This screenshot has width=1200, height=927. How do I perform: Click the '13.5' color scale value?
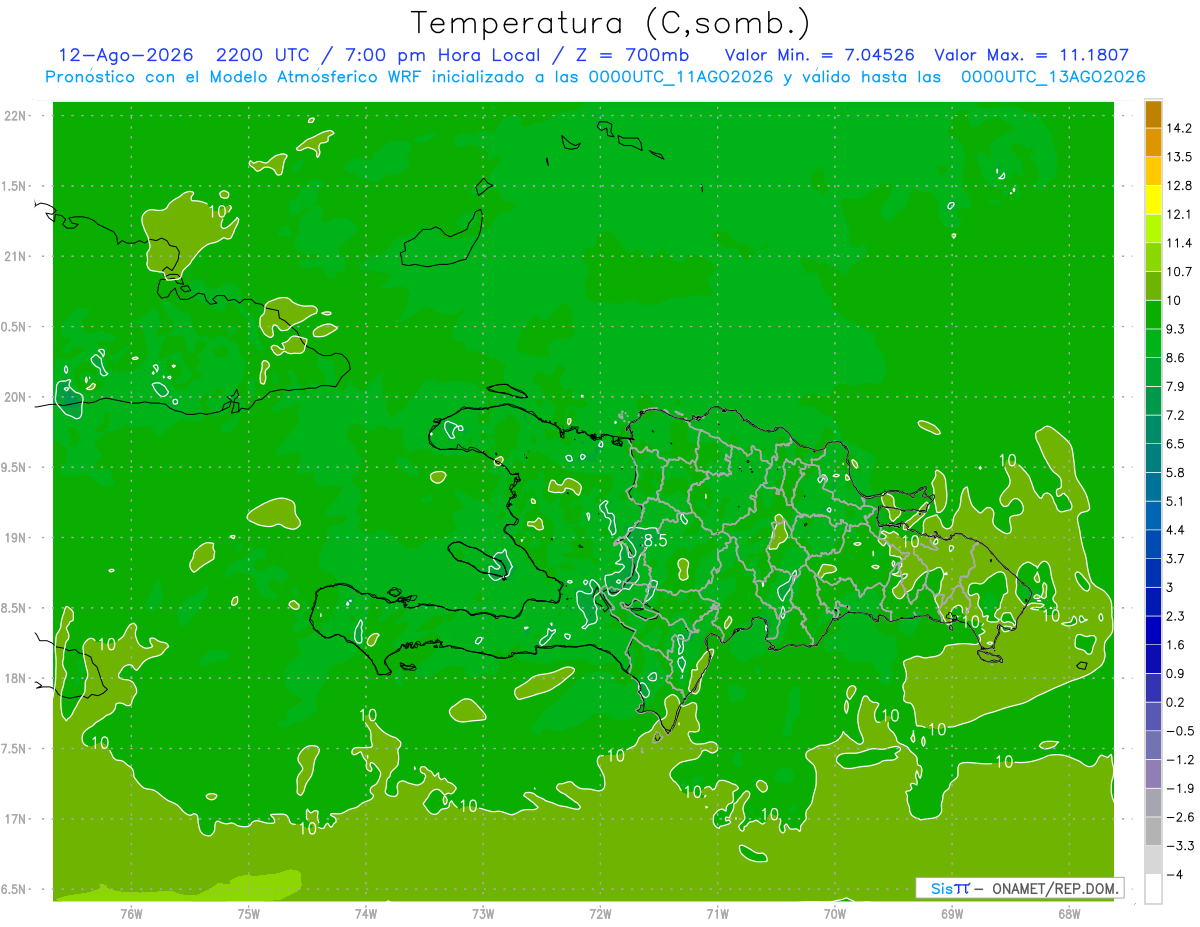pos(1179,157)
